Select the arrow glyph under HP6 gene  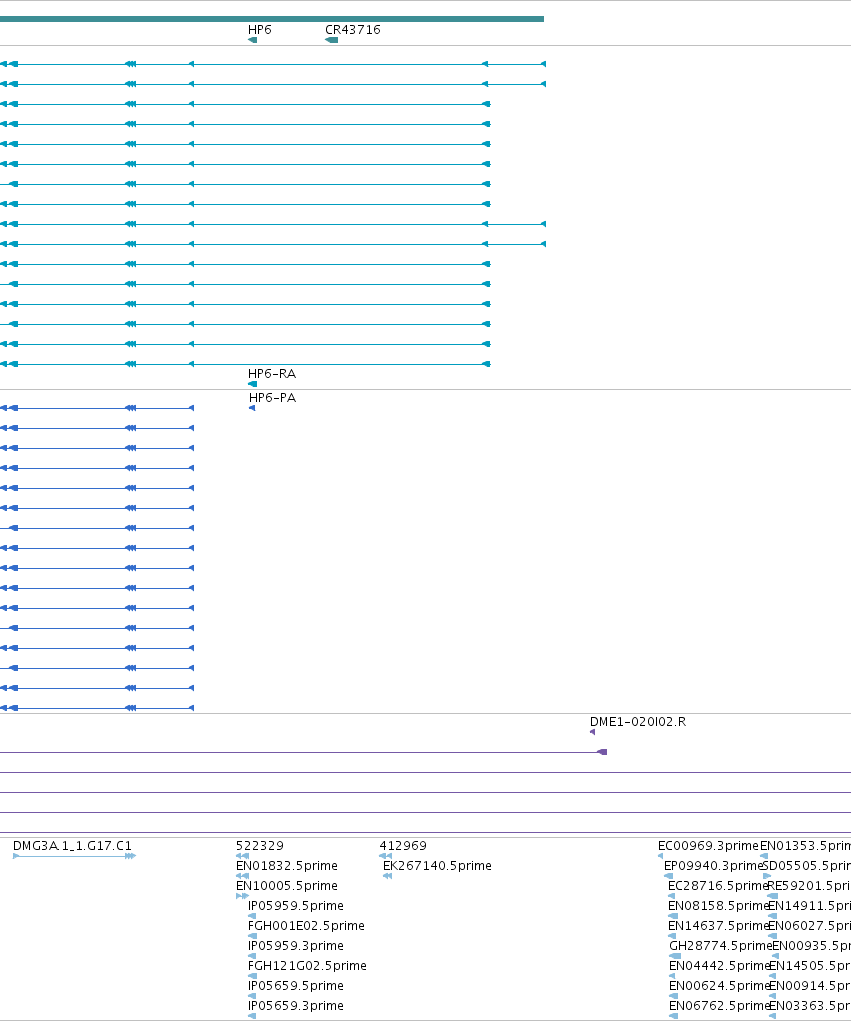(x=253, y=40)
